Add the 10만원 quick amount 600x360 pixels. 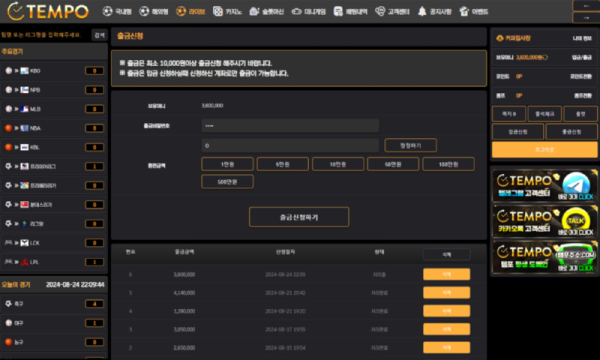(x=338, y=164)
